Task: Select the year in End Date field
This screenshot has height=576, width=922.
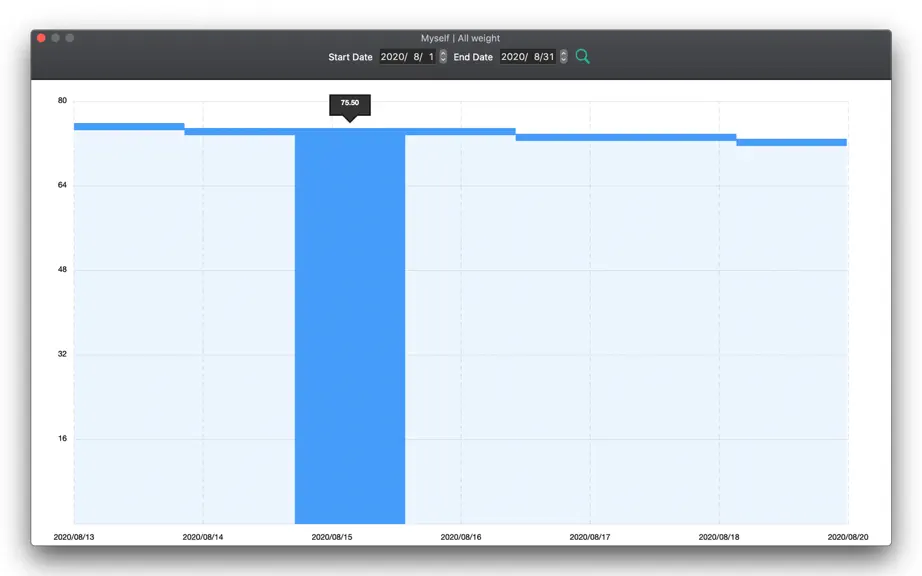Action: pos(513,56)
